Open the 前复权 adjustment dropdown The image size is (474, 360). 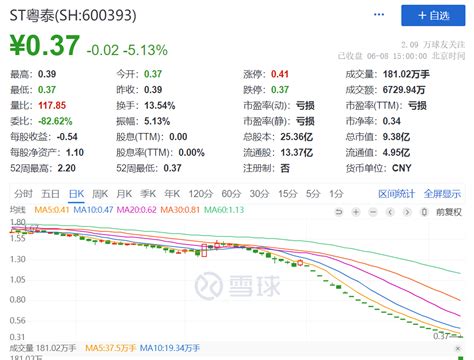(449, 212)
